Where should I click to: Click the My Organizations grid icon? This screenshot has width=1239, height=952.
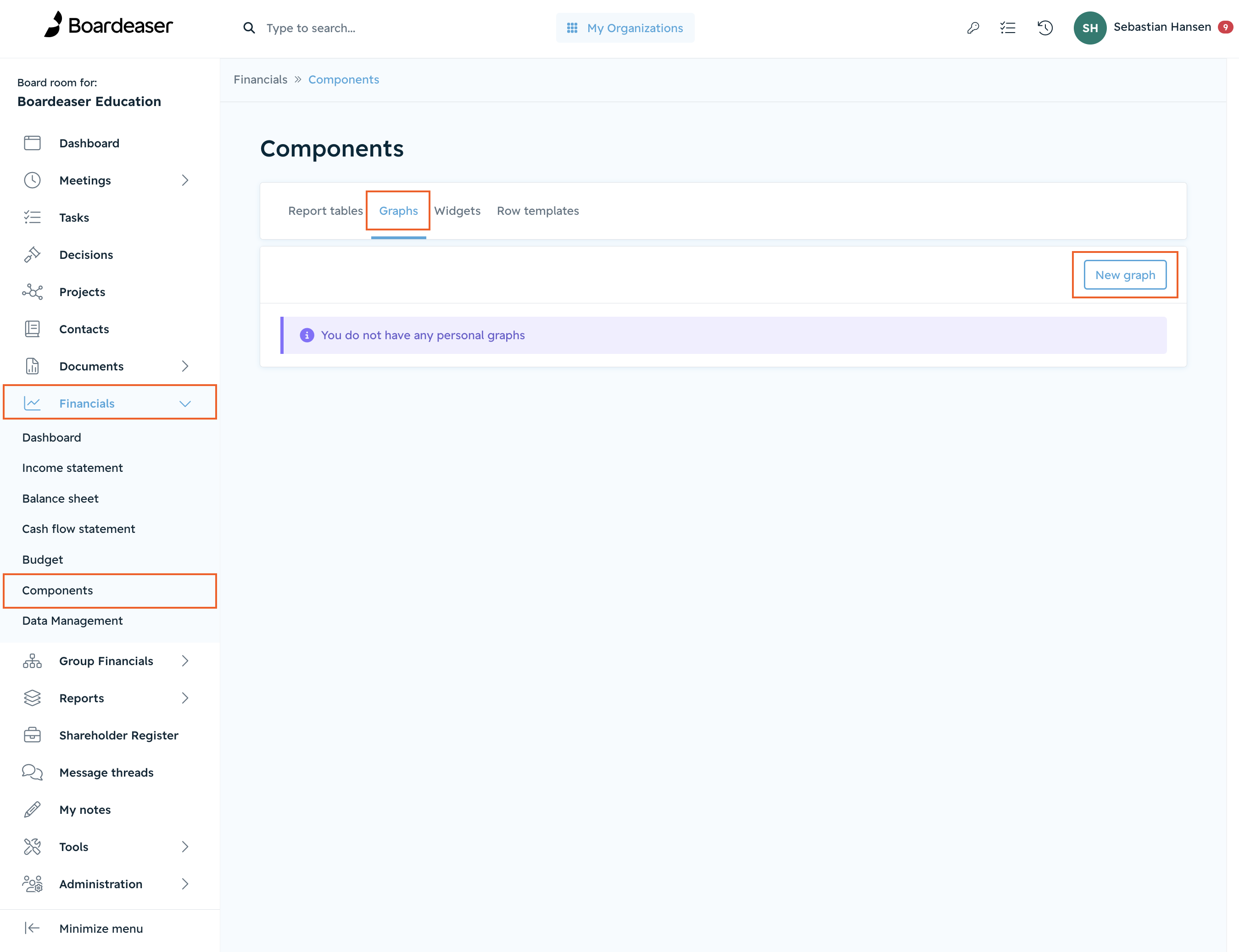(572, 28)
